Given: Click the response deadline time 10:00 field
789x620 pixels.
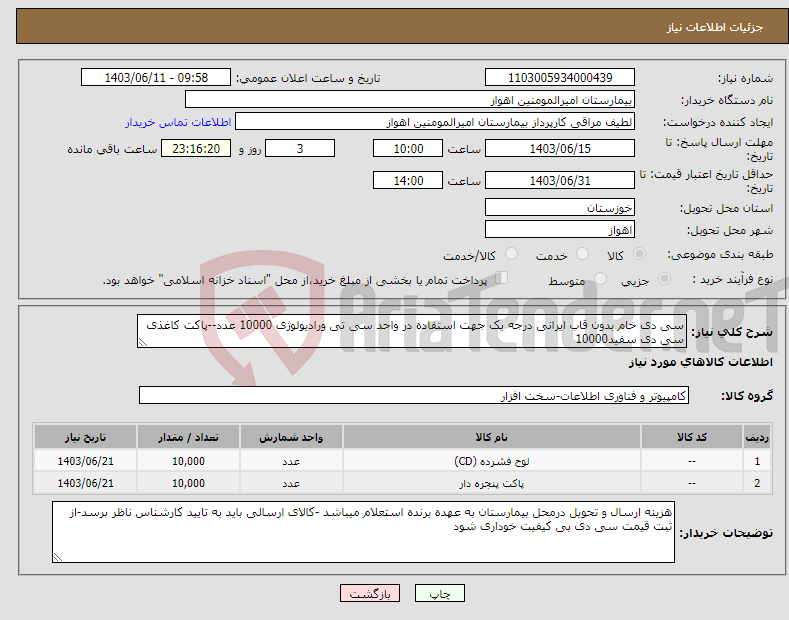Looking at the screenshot, I should 408,148.
